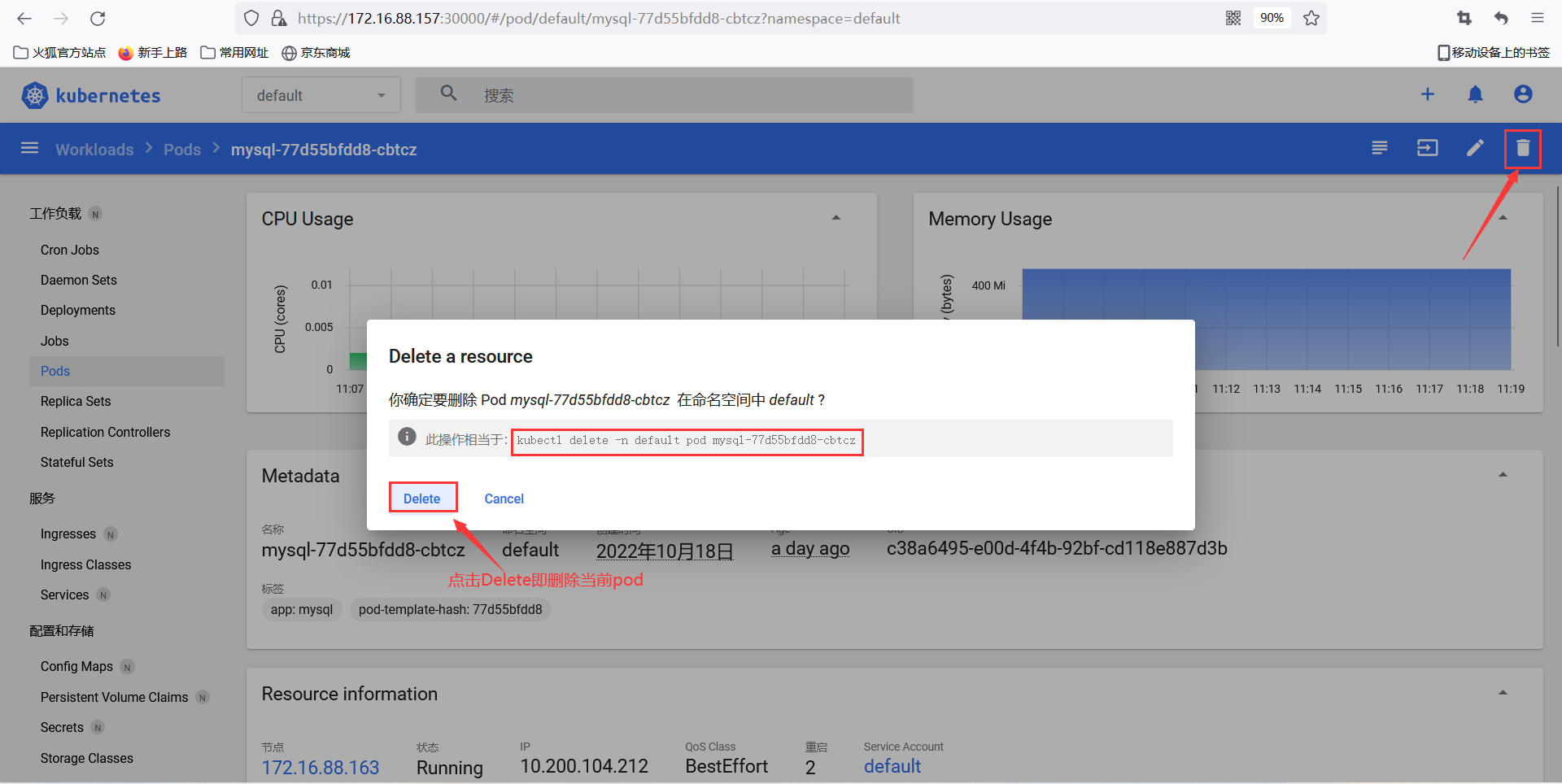This screenshot has width=1562, height=784.
Task: Open Ingress Classes in sidebar
Action: 86,564
